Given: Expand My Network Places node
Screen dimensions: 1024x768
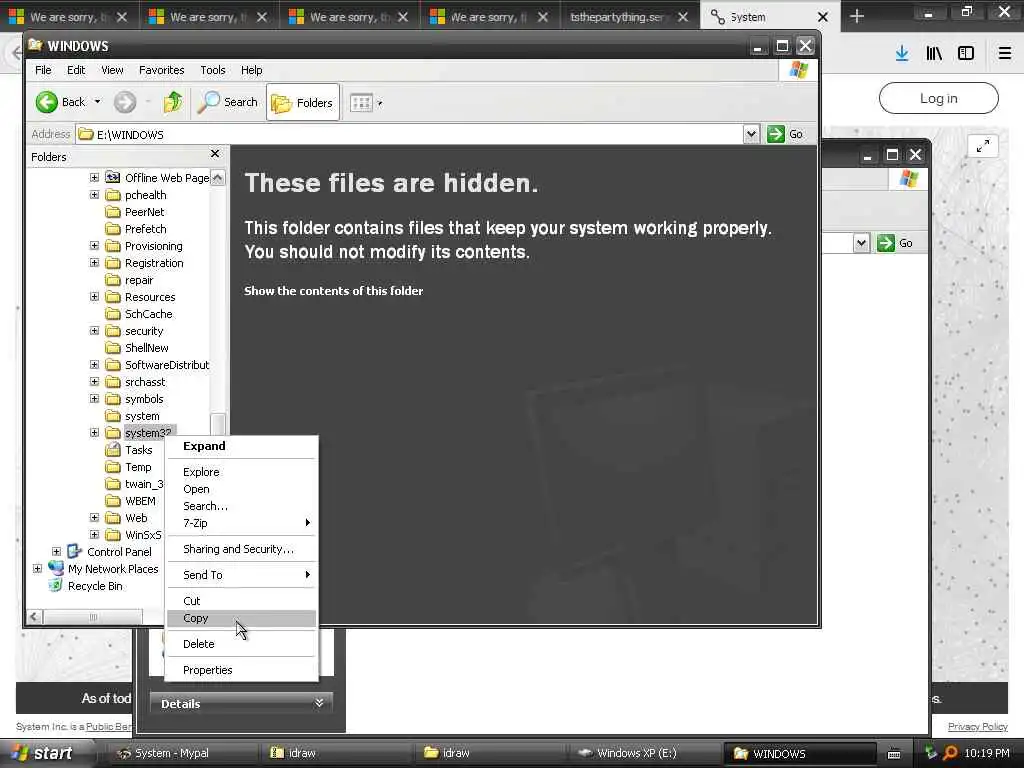Looking at the screenshot, I should click(x=37, y=568).
